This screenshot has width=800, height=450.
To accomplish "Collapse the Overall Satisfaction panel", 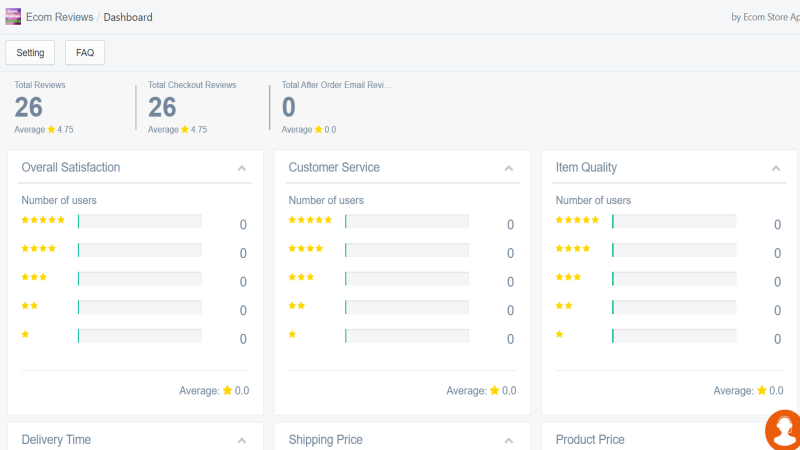I will pyautogui.click(x=242, y=168).
